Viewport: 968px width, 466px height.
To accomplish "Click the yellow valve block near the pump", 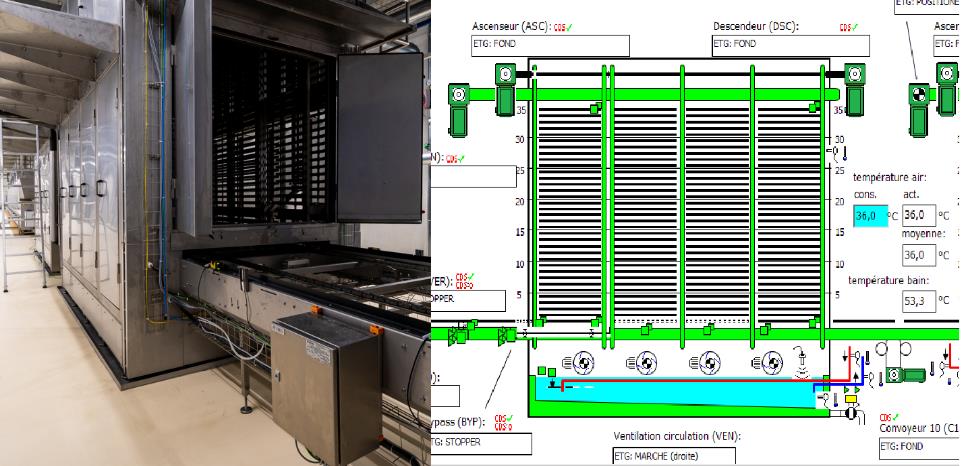I will 852,399.
